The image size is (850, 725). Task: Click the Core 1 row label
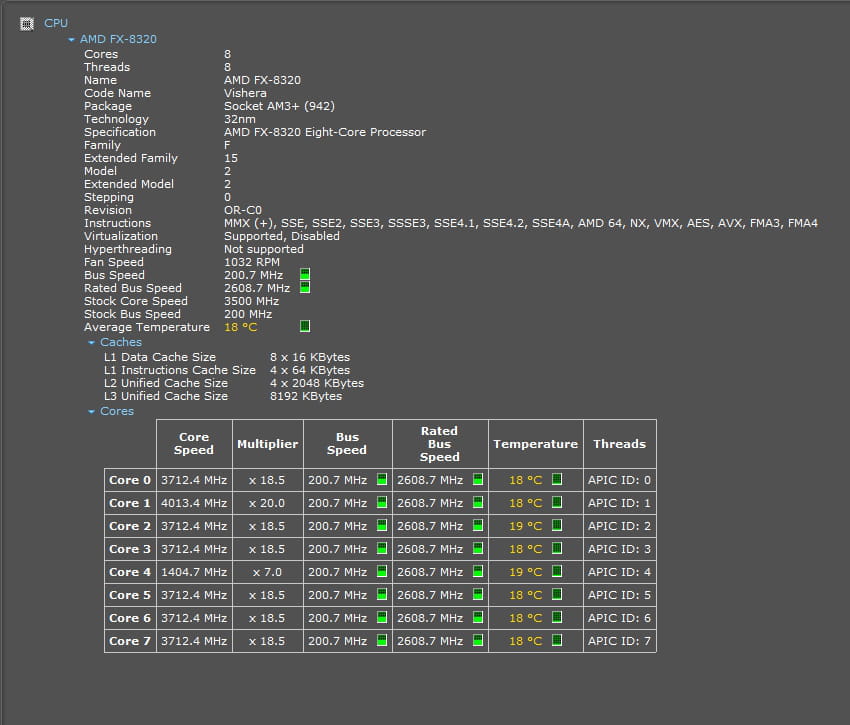tap(130, 503)
